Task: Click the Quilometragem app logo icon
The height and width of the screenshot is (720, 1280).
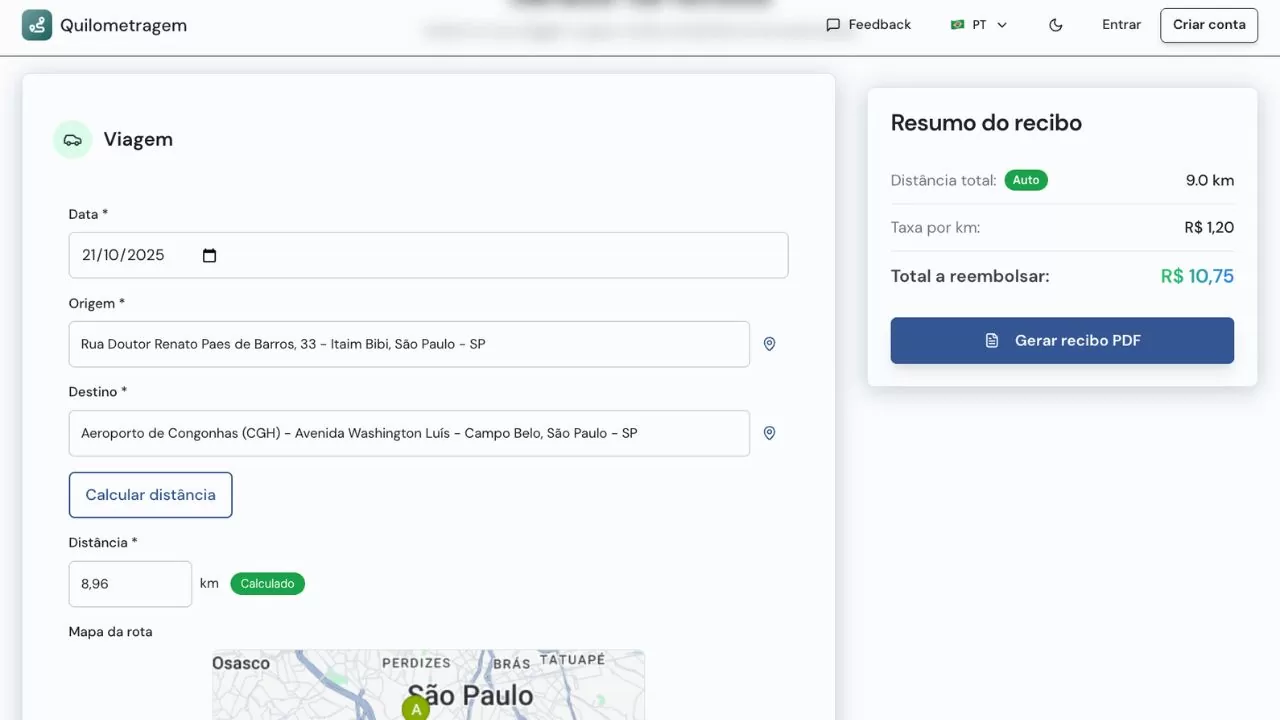Action: tap(37, 25)
